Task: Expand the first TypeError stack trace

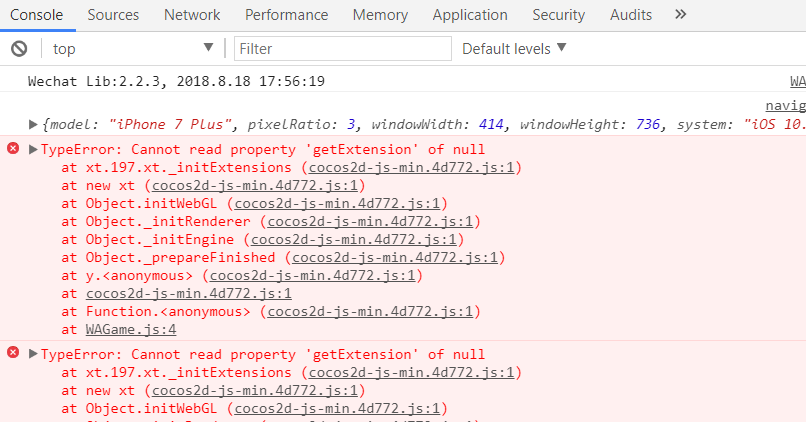Action: 33,150
